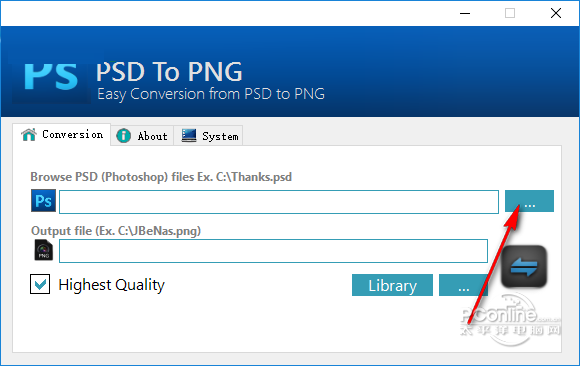The height and width of the screenshot is (366, 580).
Task: Click 'Easy Conversion from PSD to PNG' subtitle
Action: [211, 94]
